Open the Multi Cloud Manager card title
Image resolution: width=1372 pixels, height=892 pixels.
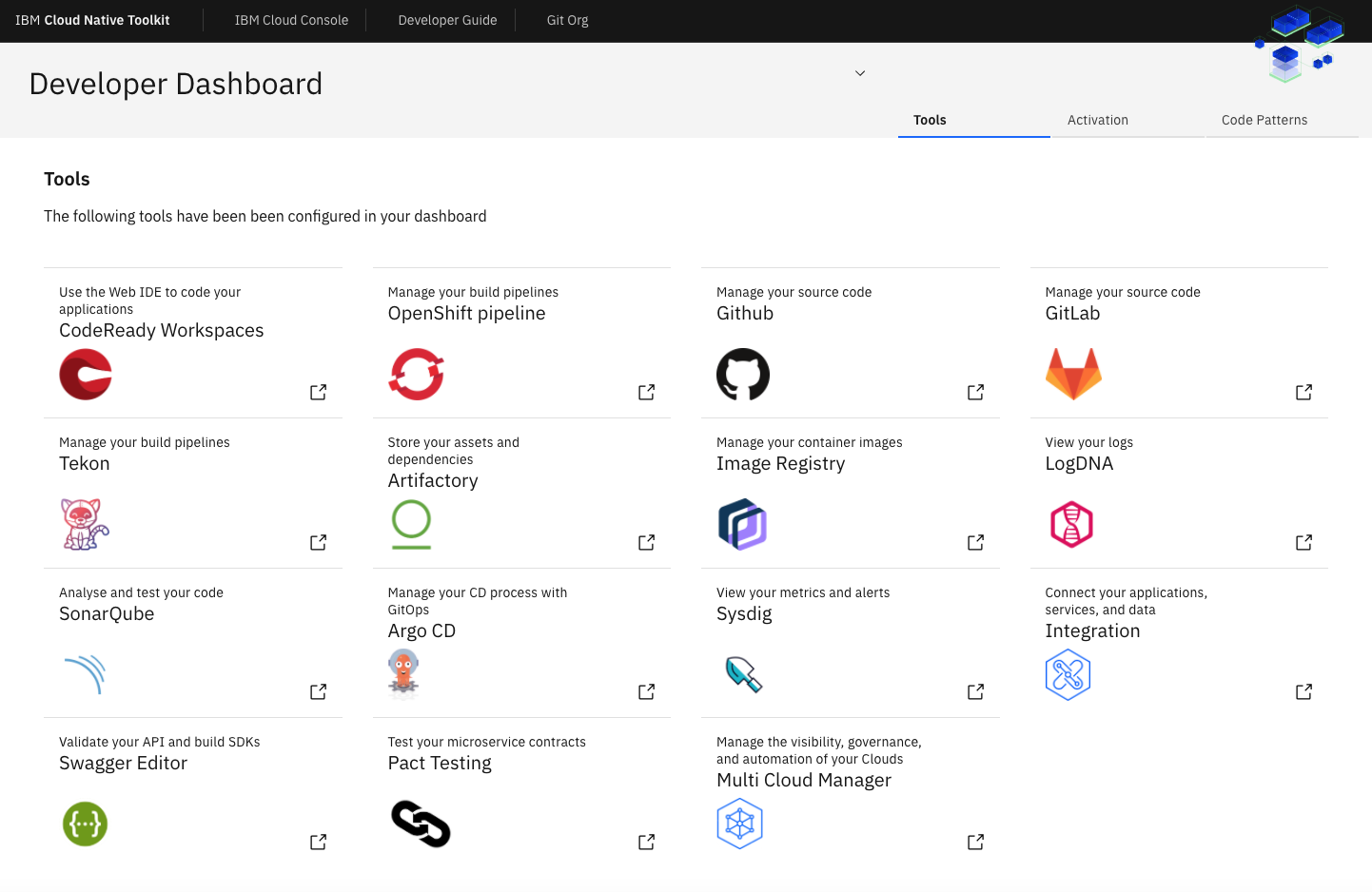click(x=804, y=780)
